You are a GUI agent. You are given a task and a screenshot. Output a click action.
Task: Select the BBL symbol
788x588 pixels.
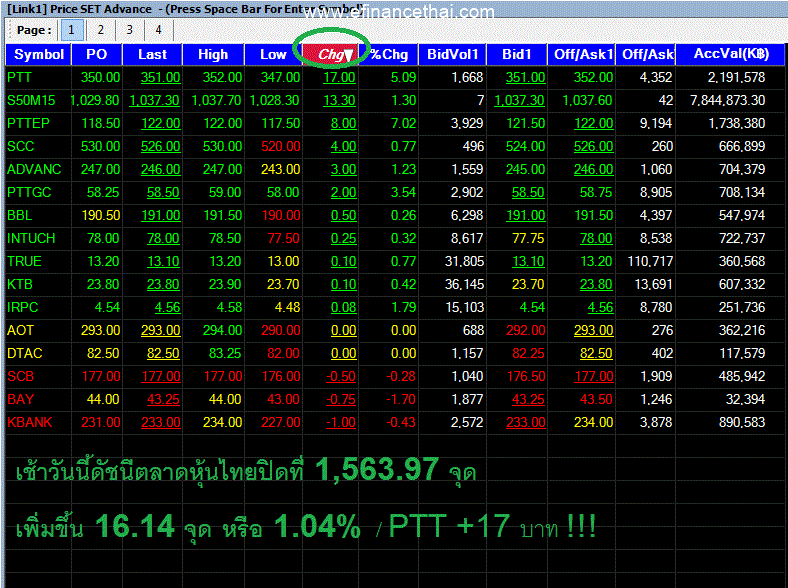(20, 216)
